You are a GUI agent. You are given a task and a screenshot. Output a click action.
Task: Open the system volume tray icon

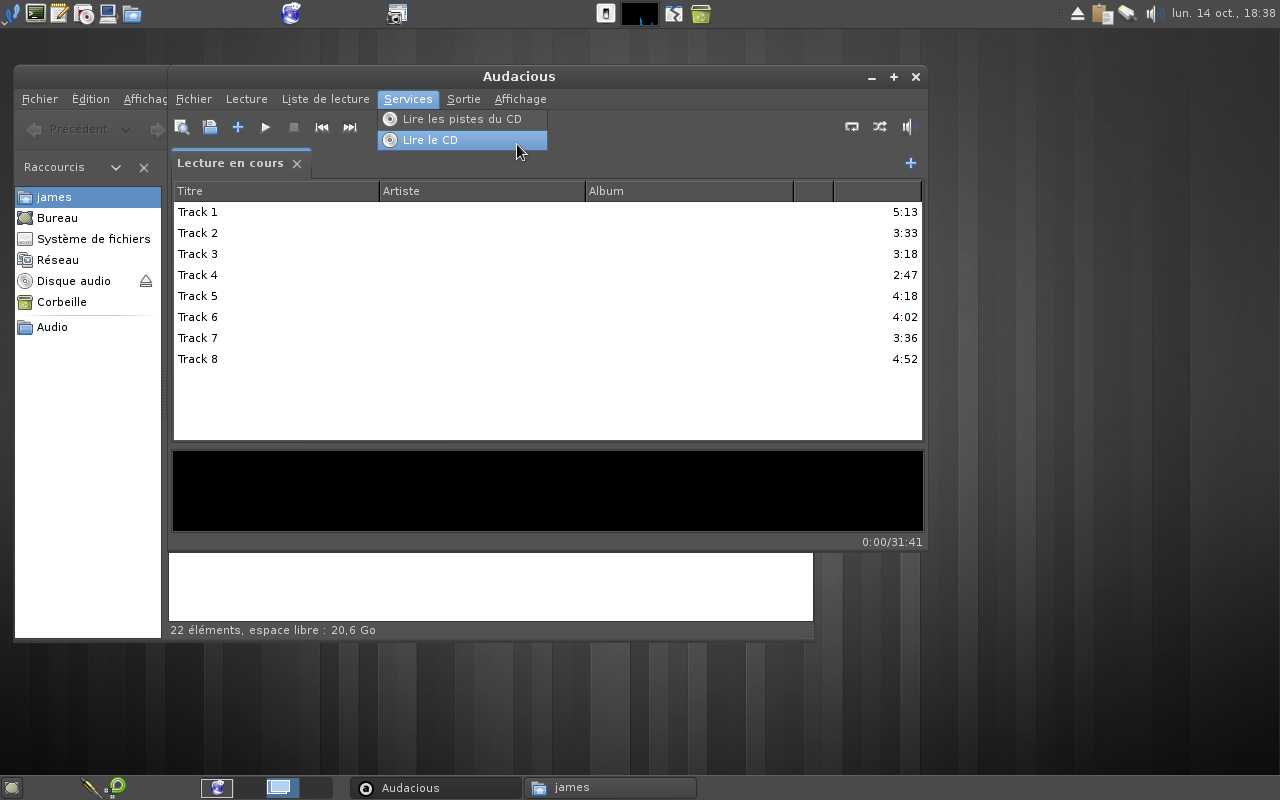1153,14
